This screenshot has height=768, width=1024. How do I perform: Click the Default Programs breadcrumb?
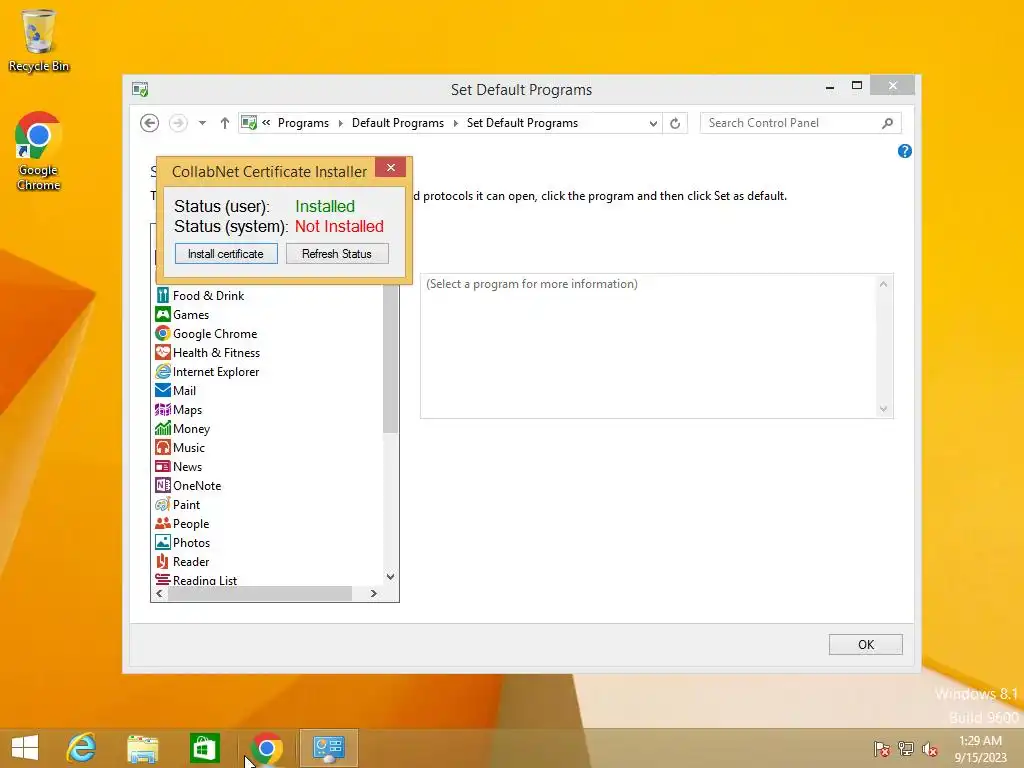[398, 123]
